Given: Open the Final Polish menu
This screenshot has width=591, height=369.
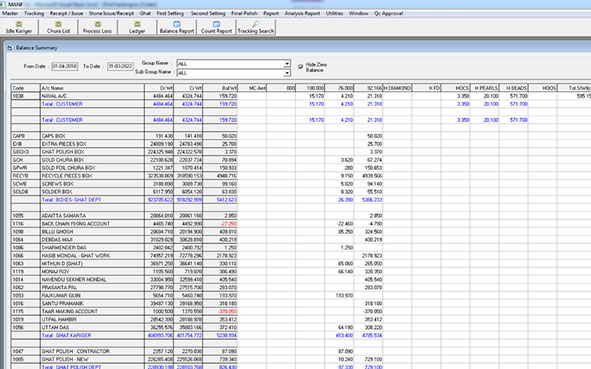Looking at the screenshot, I should tap(244, 13).
